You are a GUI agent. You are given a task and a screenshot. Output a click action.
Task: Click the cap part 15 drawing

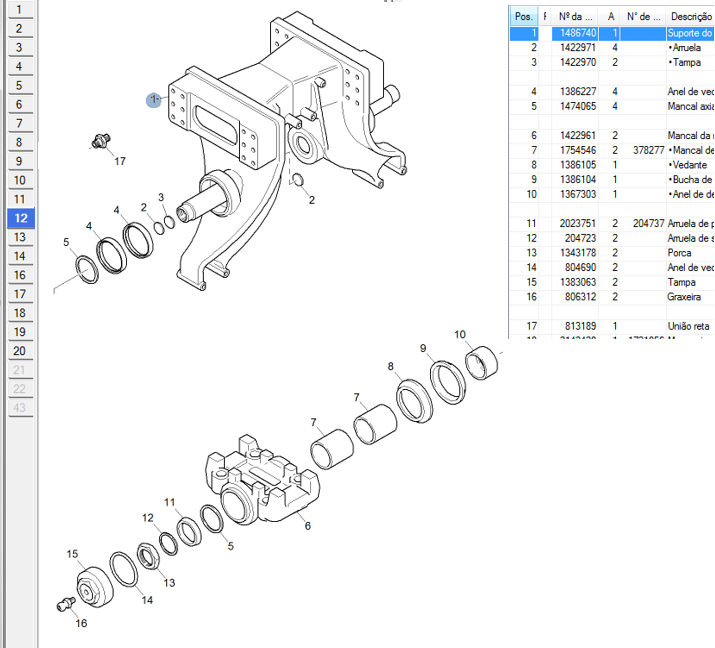click(96, 585)
